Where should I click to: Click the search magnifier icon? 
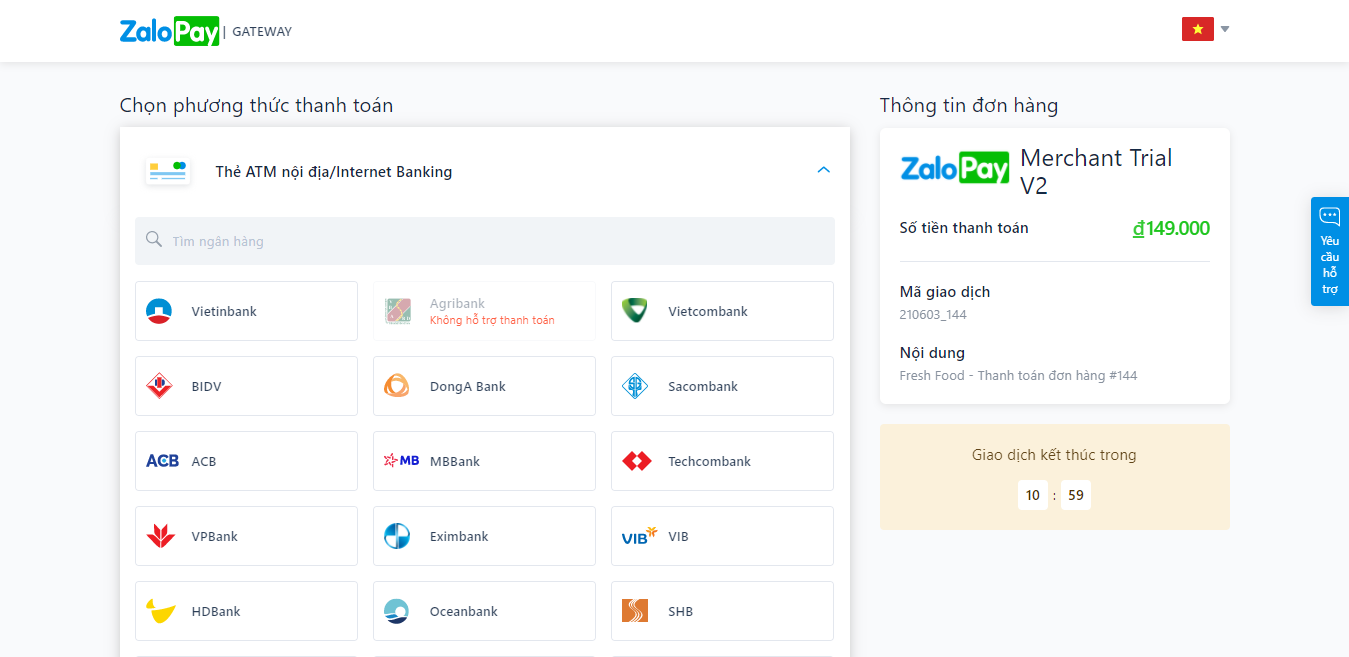tap(154, 240)
